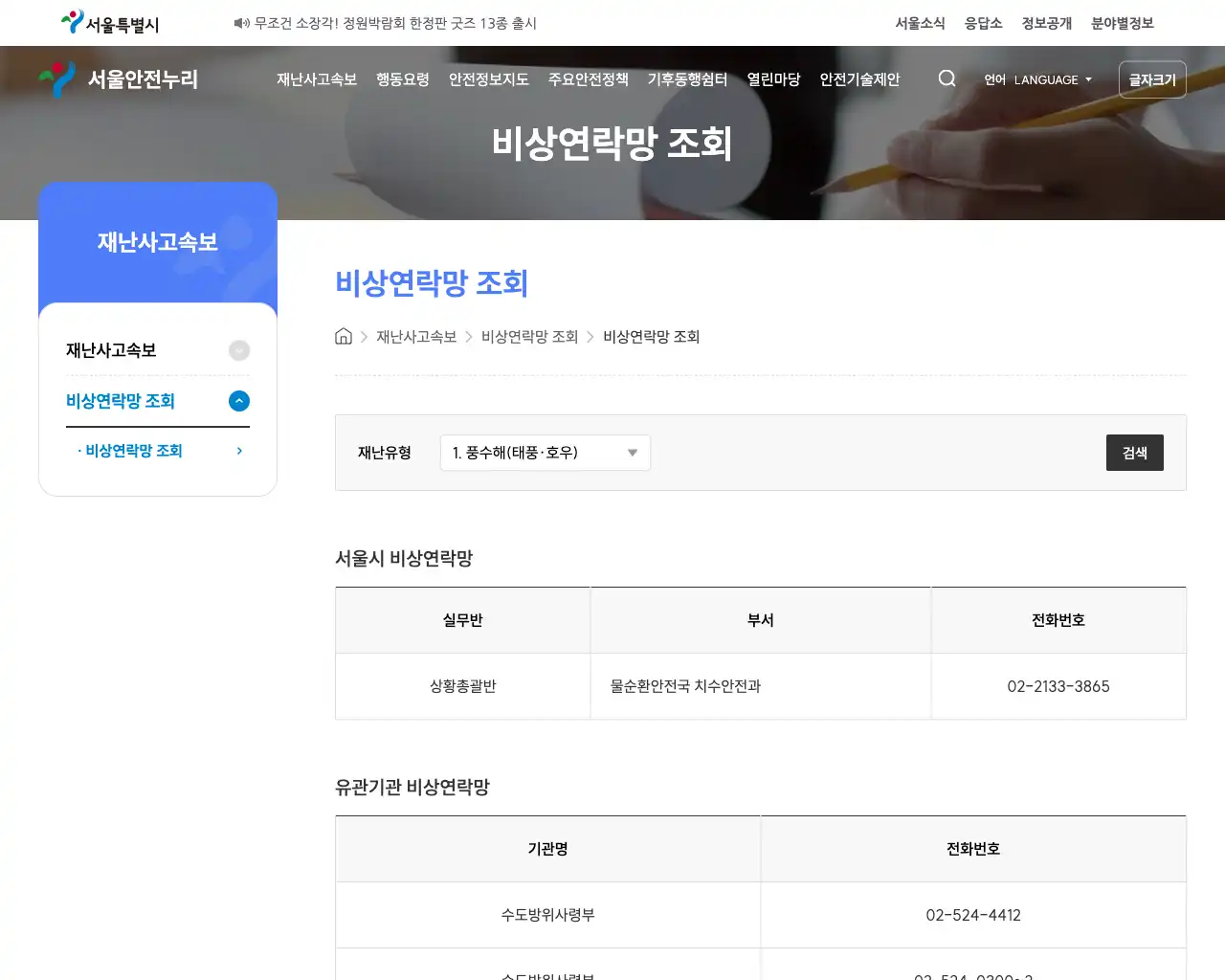Click phone number 02-2133-3865
This screenshot has width=1225, height=980.
[x=1058, y=686]
